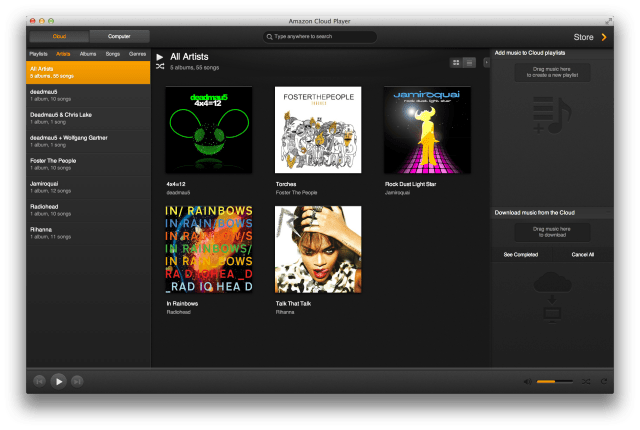The width and height of the screenshot is (640, 430).
Task: Click the Talk That Talk album title
Action: coord(293,304)
